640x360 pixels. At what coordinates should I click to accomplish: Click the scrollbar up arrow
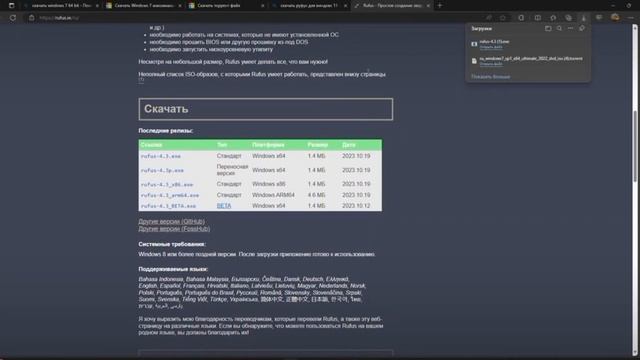pyautogui.click(x=635, y=27)
